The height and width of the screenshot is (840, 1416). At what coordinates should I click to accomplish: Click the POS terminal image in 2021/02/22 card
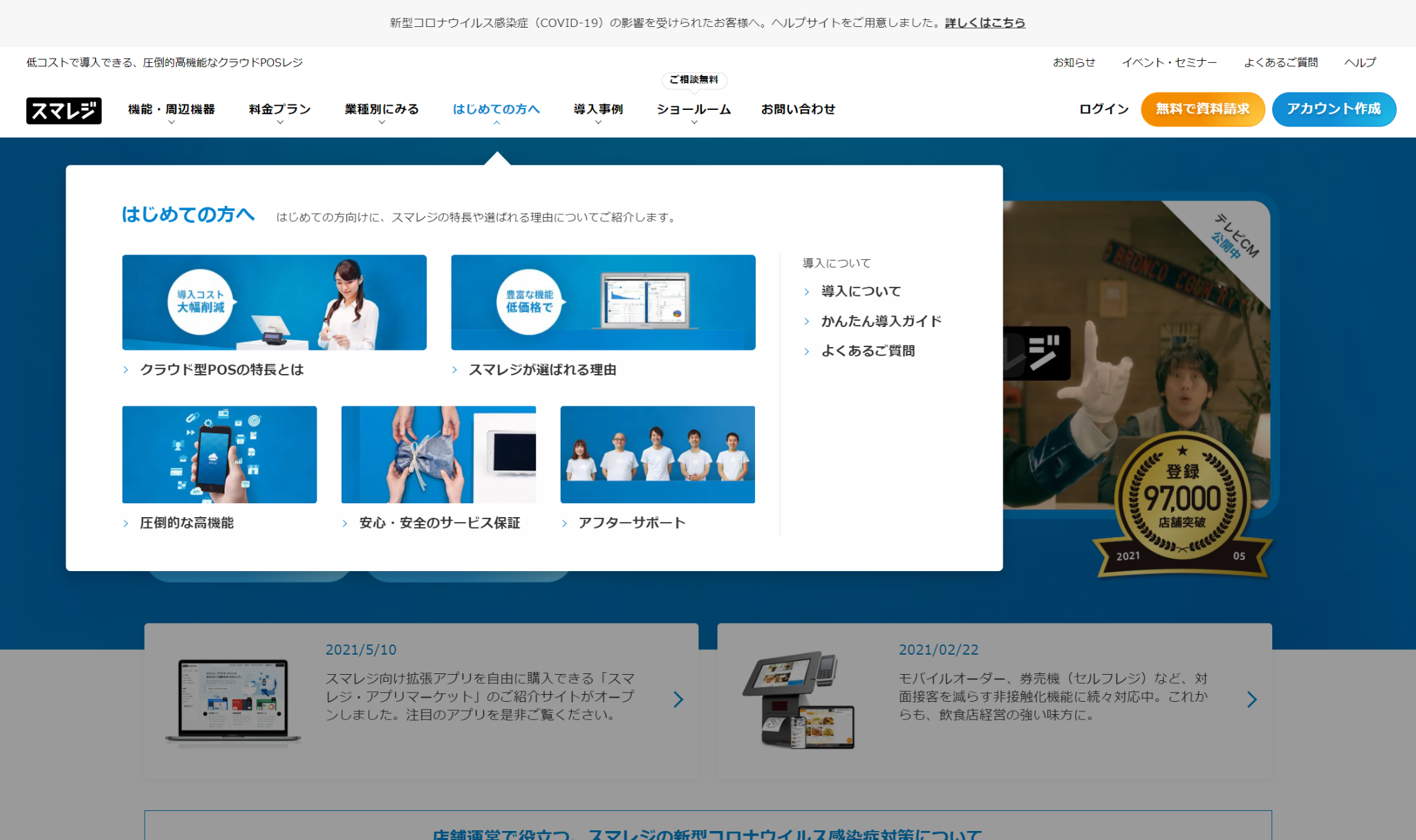[x=799, y=700]
